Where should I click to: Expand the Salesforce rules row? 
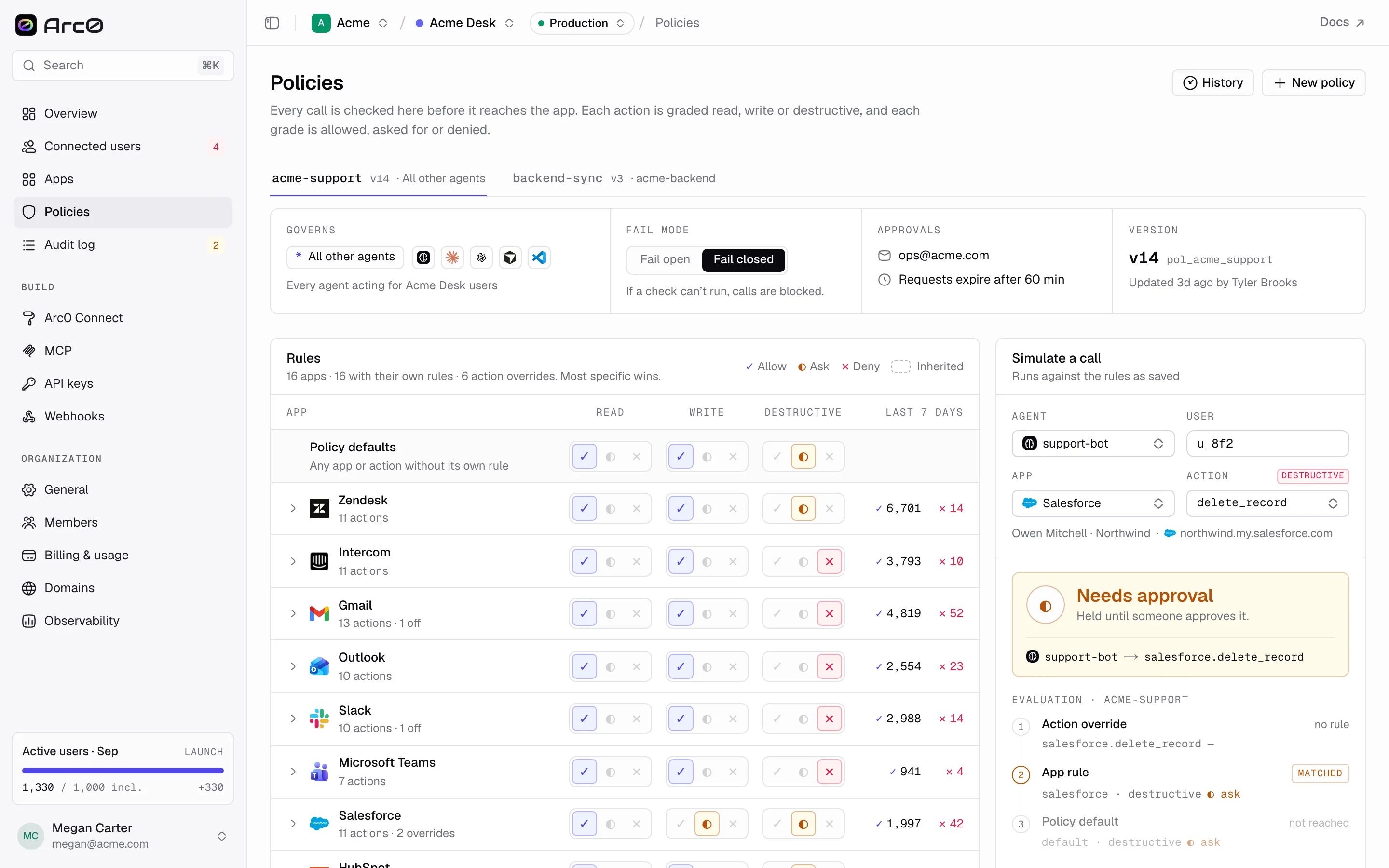click(x=293, y=824)
